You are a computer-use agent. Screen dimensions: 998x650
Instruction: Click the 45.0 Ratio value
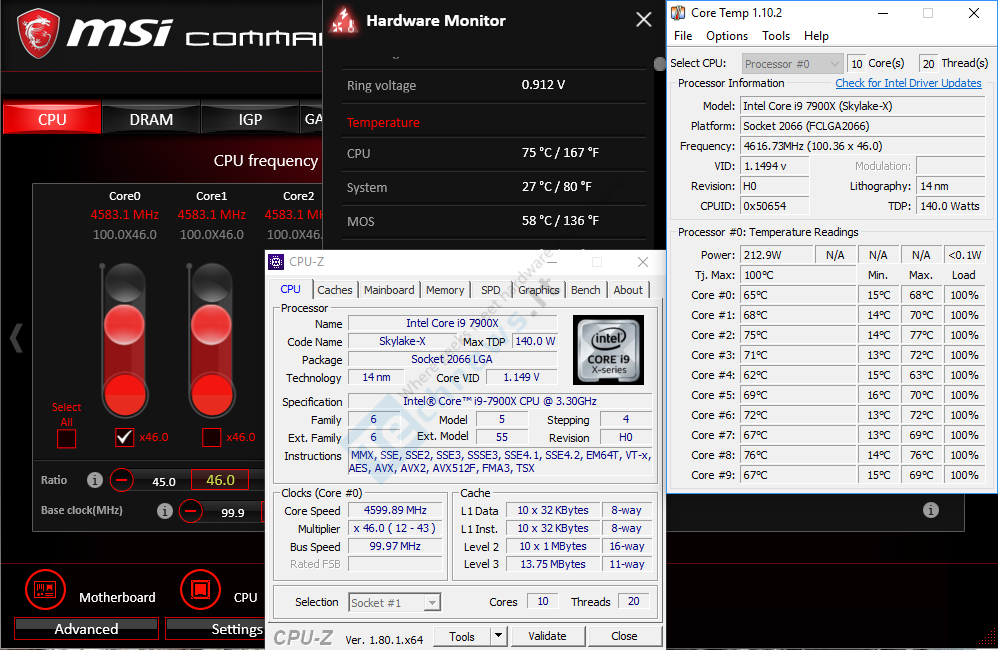pos(164,481)
